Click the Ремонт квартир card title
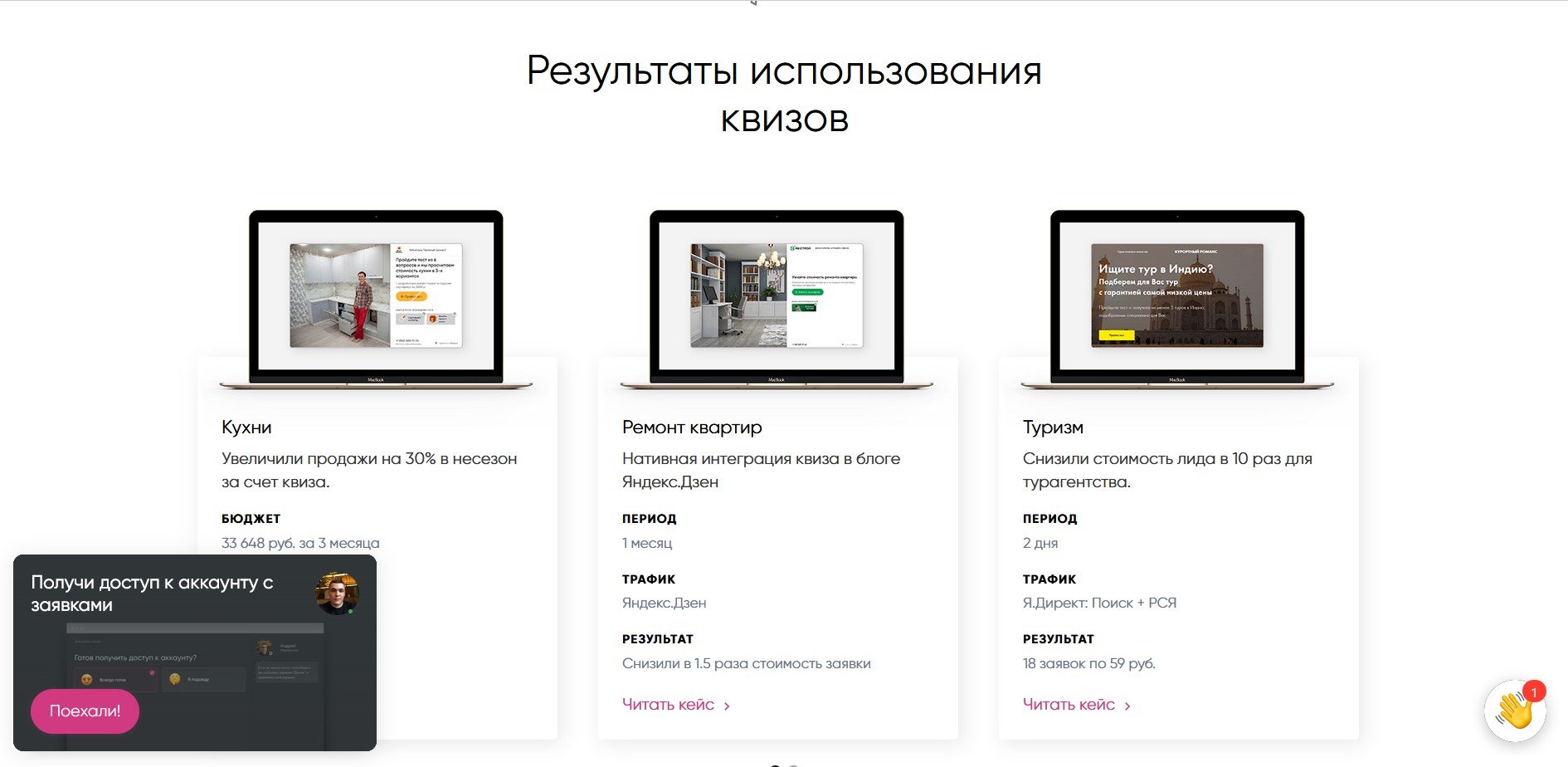 [x=692, y=427]
